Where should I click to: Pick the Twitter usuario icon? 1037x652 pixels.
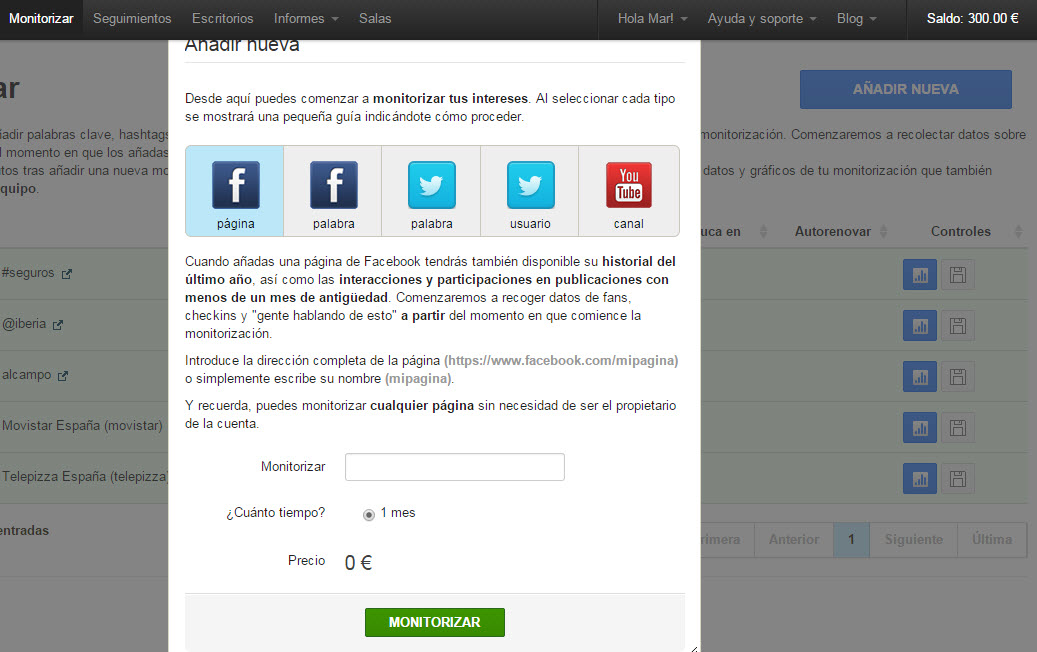pos(530,191)
